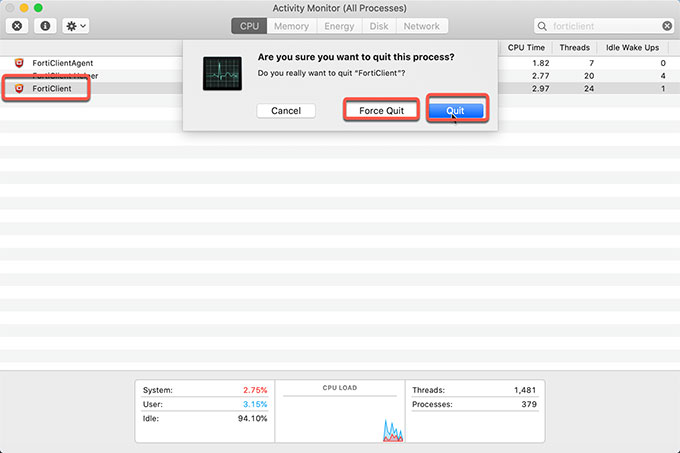Screen dimensions: 680x453
Task: Confirm with the blue Quit button
Action: [456, 110]
